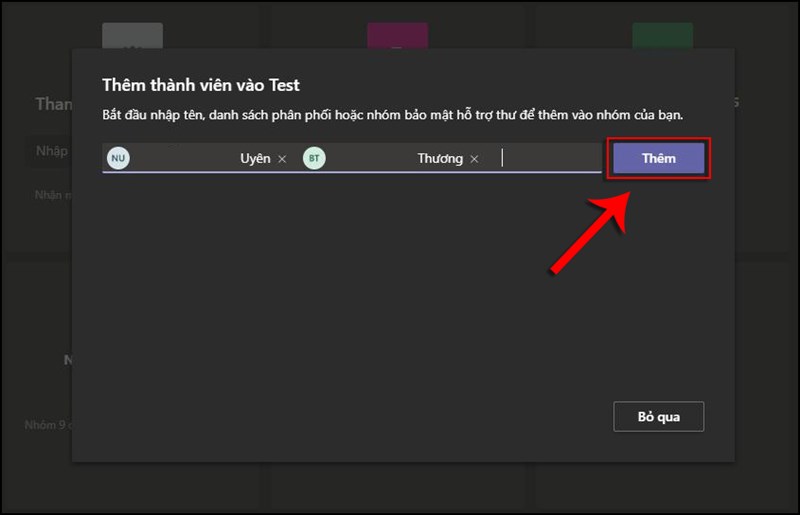Click the dimmed Nhập field in the background
This screenshot has height=515, width=800.
point(50,151)
